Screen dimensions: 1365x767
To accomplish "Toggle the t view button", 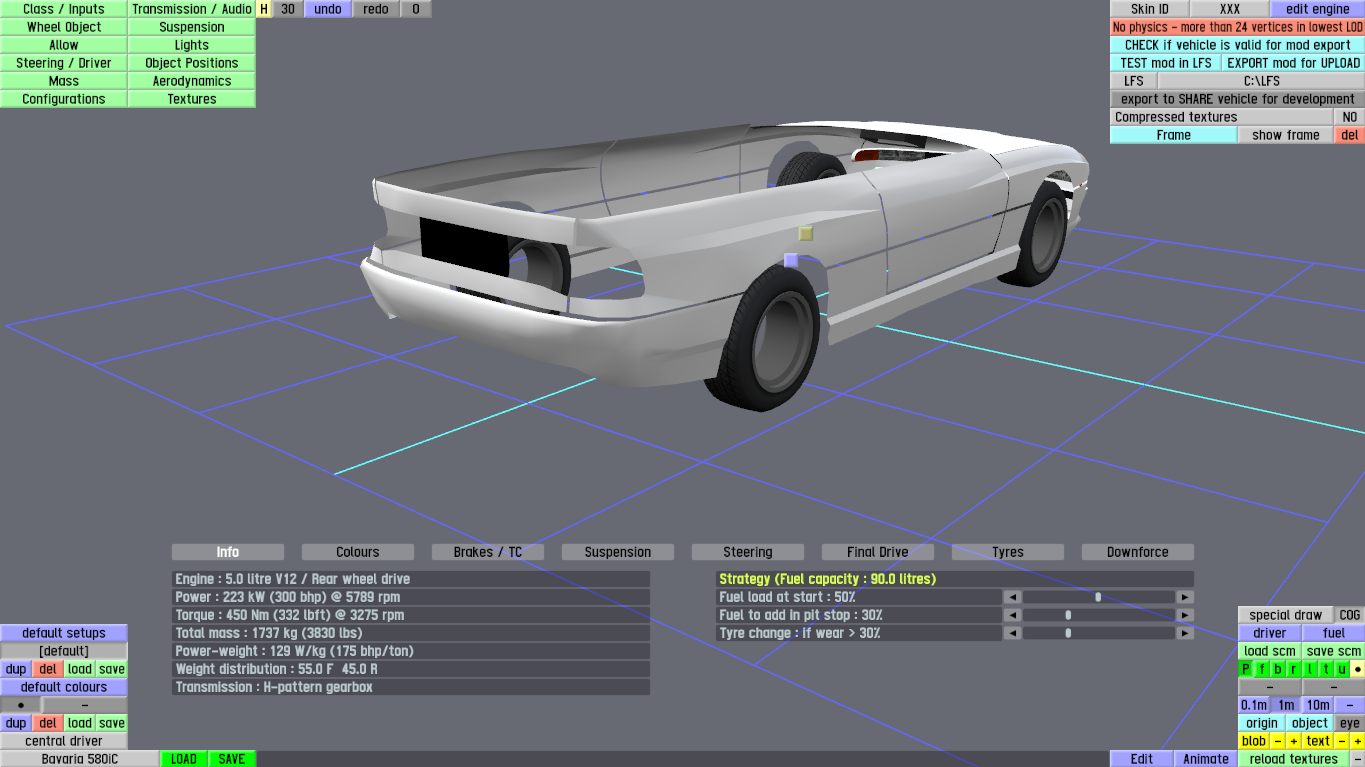I will (x=1326, y=669).
